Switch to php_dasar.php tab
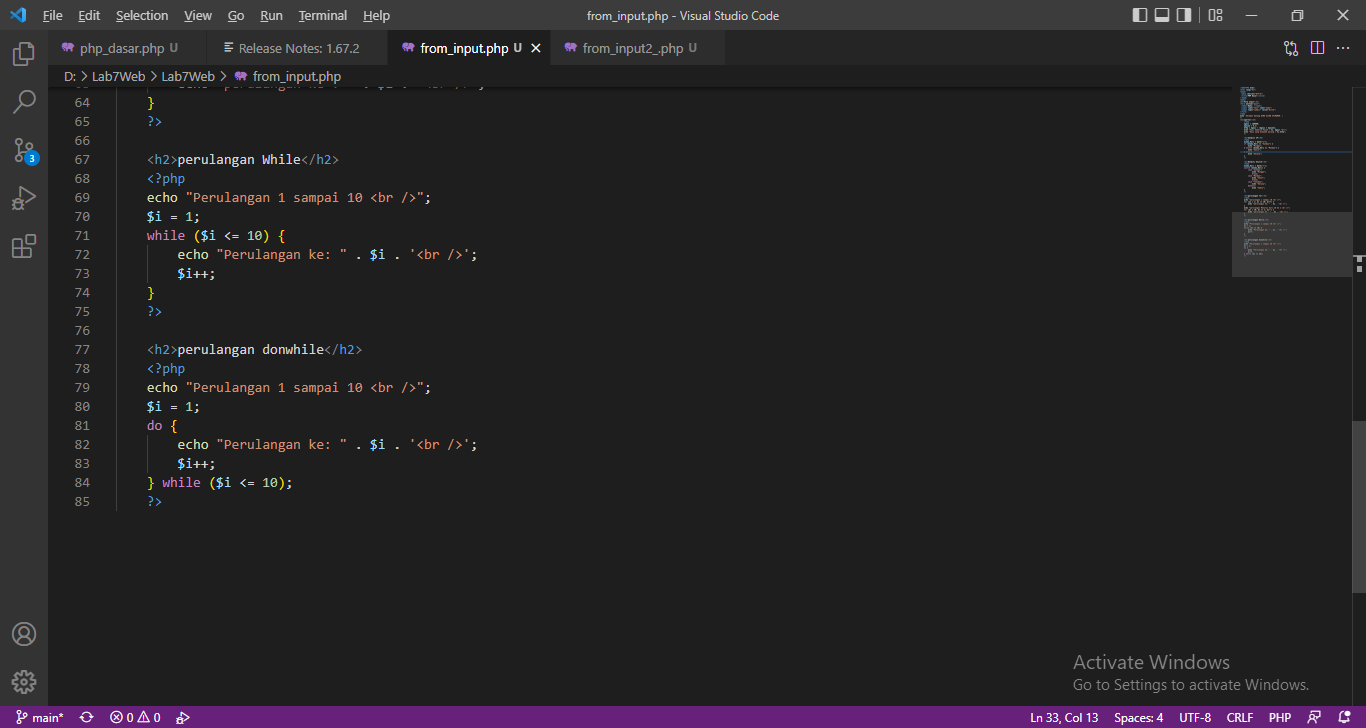This screenshot has width=1366, height=728. 127,48
